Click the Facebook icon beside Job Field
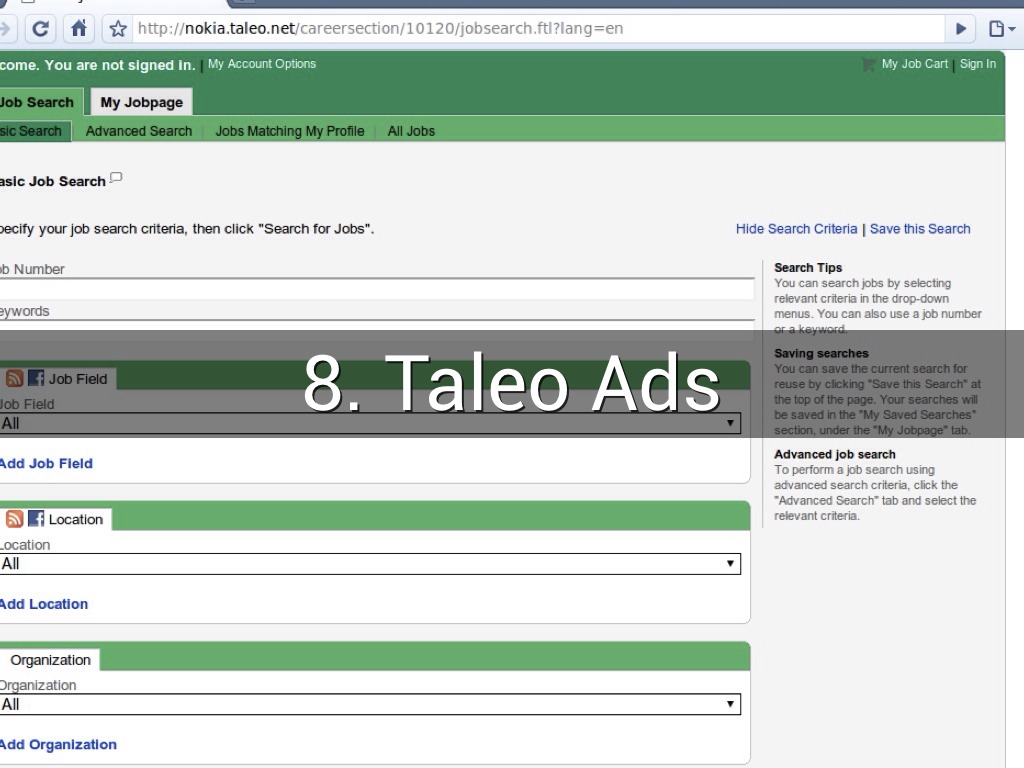The width and height of the screenshot is (1024, 768). pyautogui.click(x=36, y=378)
